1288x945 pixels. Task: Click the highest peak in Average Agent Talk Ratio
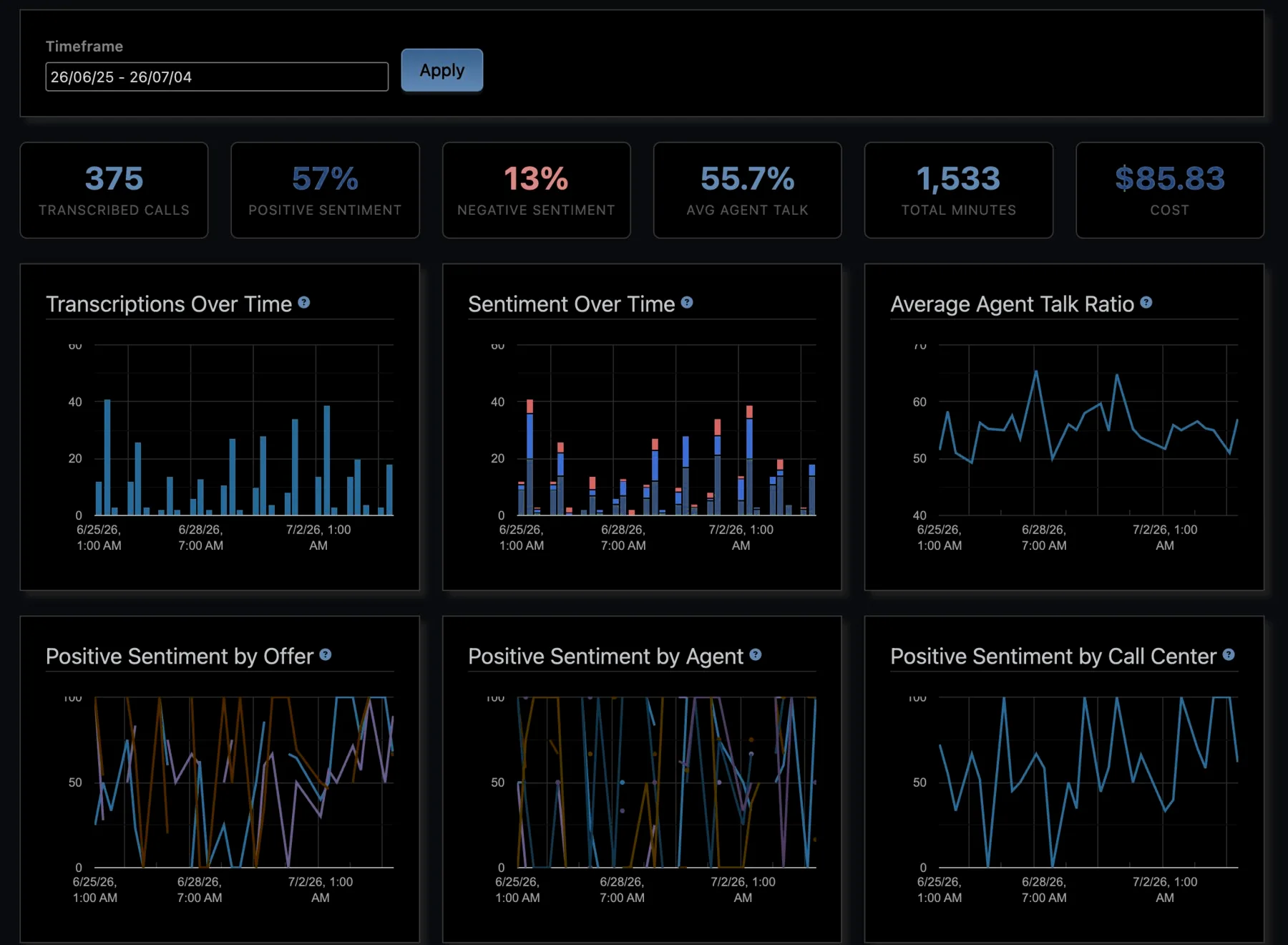tap(1035, 372)
